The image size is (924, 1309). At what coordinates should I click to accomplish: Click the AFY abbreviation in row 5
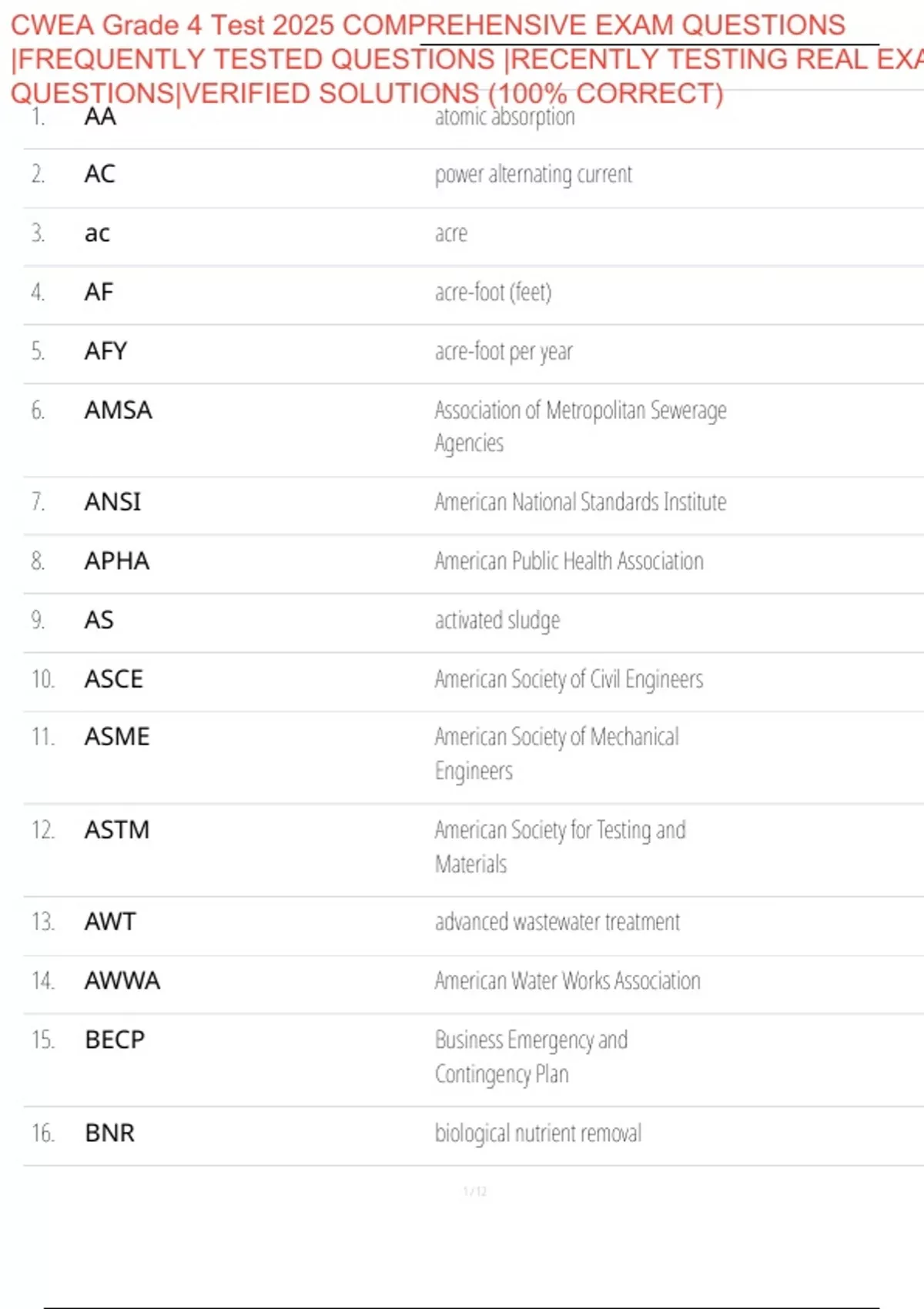[x=105, y=352]
